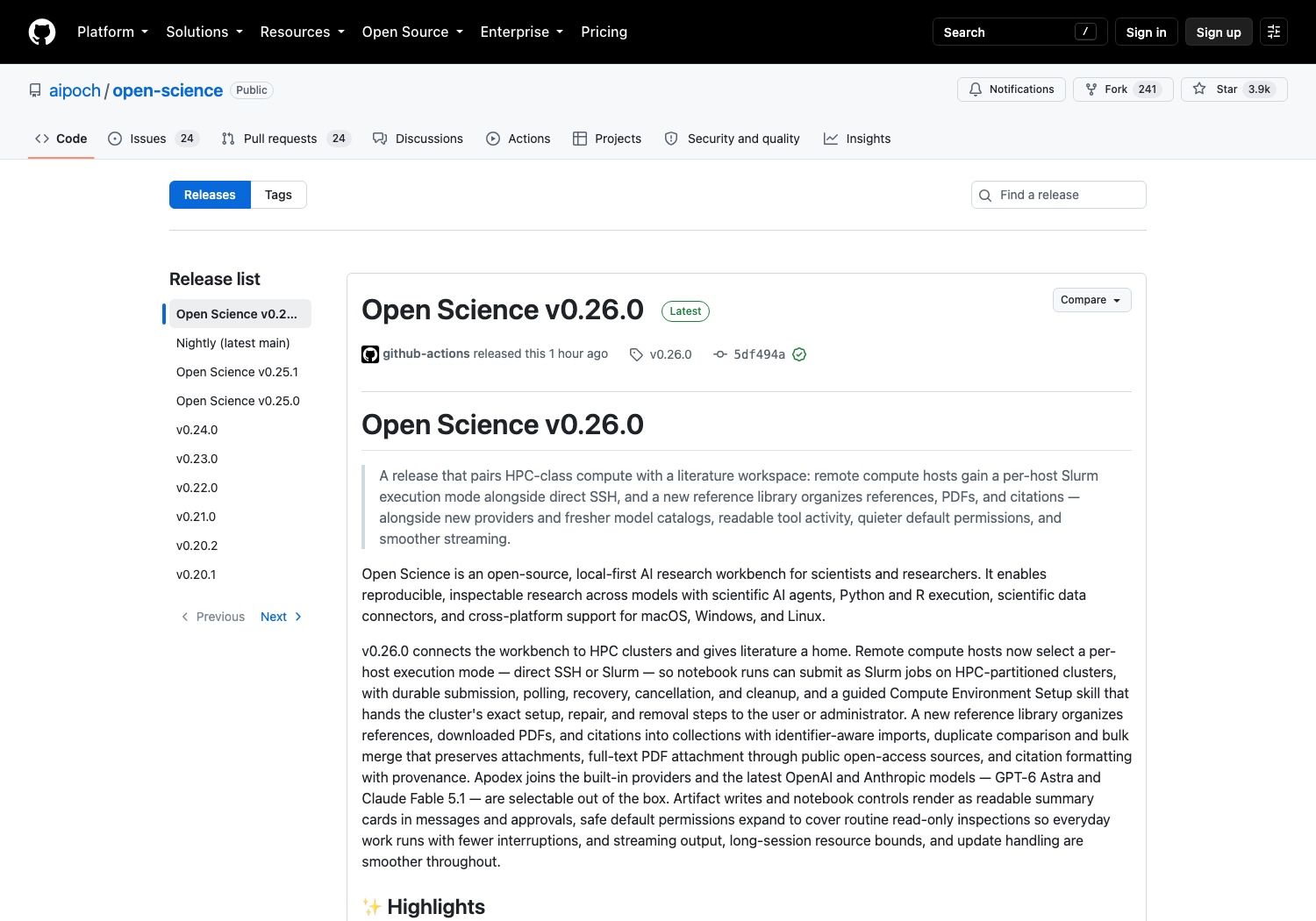Switch to the Tags view
1316x921 pixels.
pyautogui.click(x=278, y=195)
